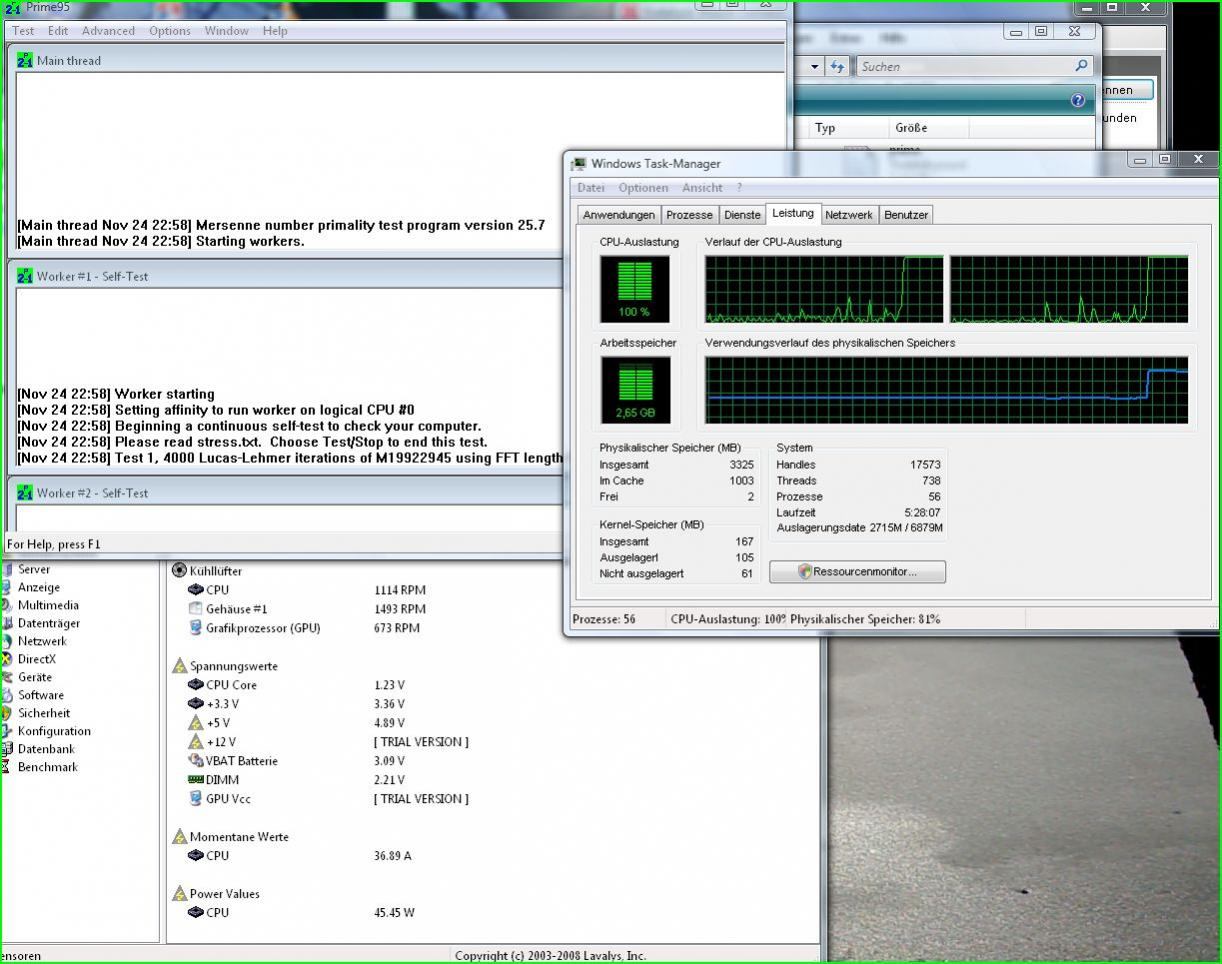The height and width of the screenshot is (964, 1222).
Task: Switch to the Anwendungen tab
Action: coord(619,215)
